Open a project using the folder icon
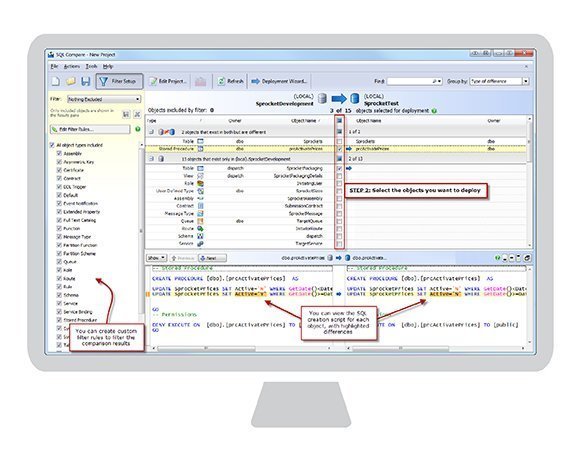 tap(71, 81)
